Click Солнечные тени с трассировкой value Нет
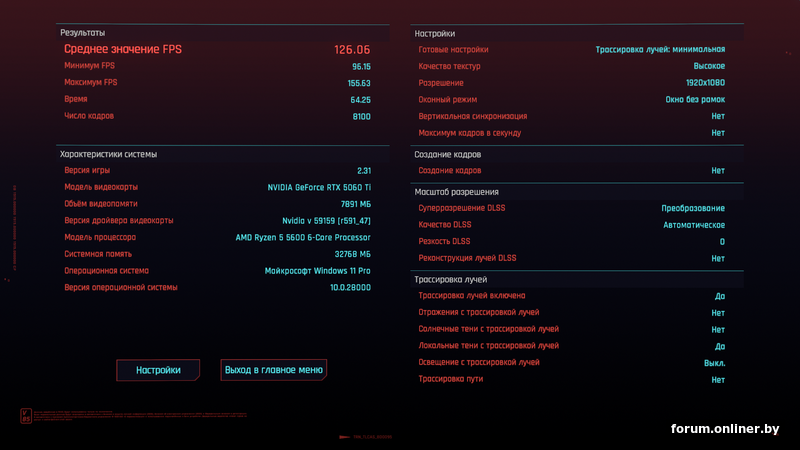Viewport: 800px width, 450px height. click(x=718, y=330)
